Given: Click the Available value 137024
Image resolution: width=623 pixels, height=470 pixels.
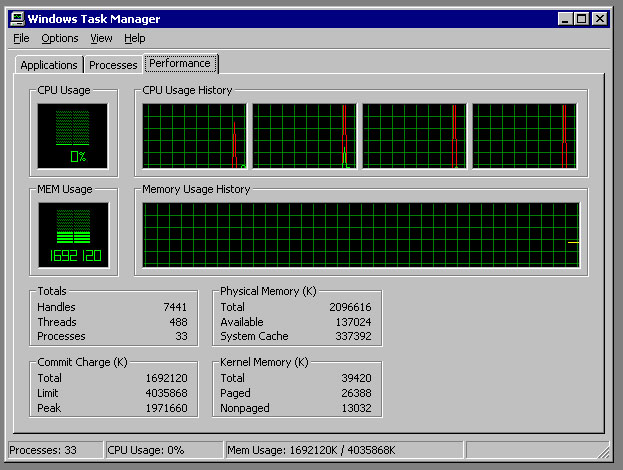Looking at the screenshot, I should [353, 322].
